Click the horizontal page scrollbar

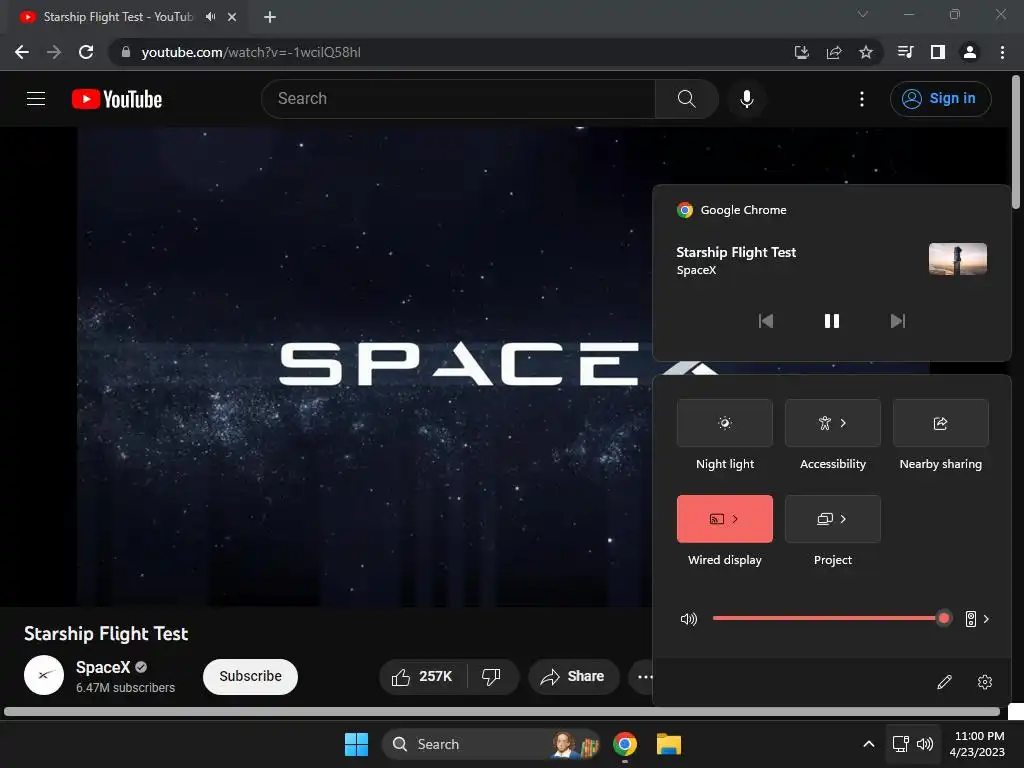point(502,711)
